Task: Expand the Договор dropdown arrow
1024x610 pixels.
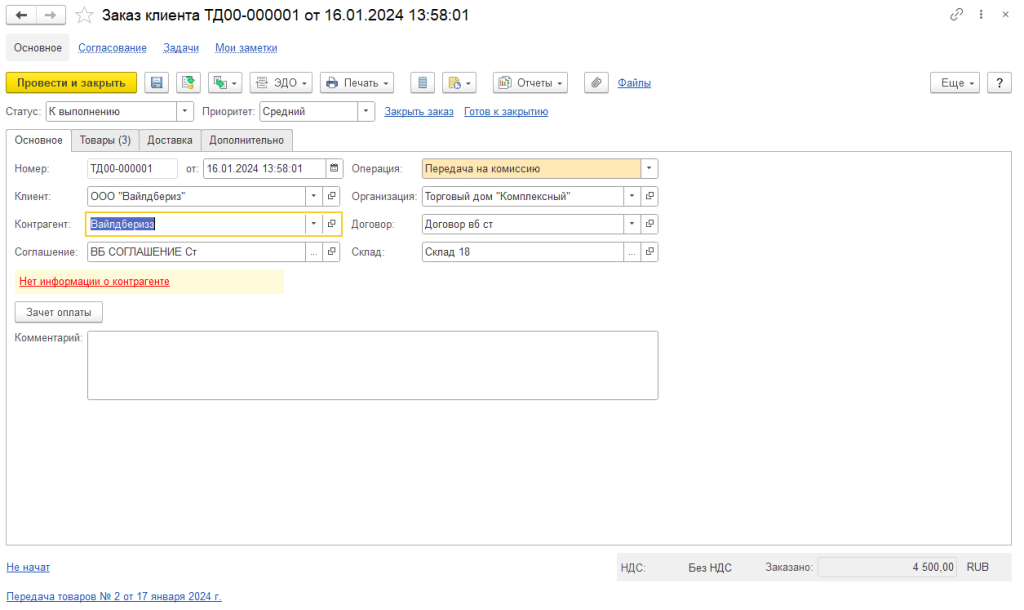Action: point(632,224)
